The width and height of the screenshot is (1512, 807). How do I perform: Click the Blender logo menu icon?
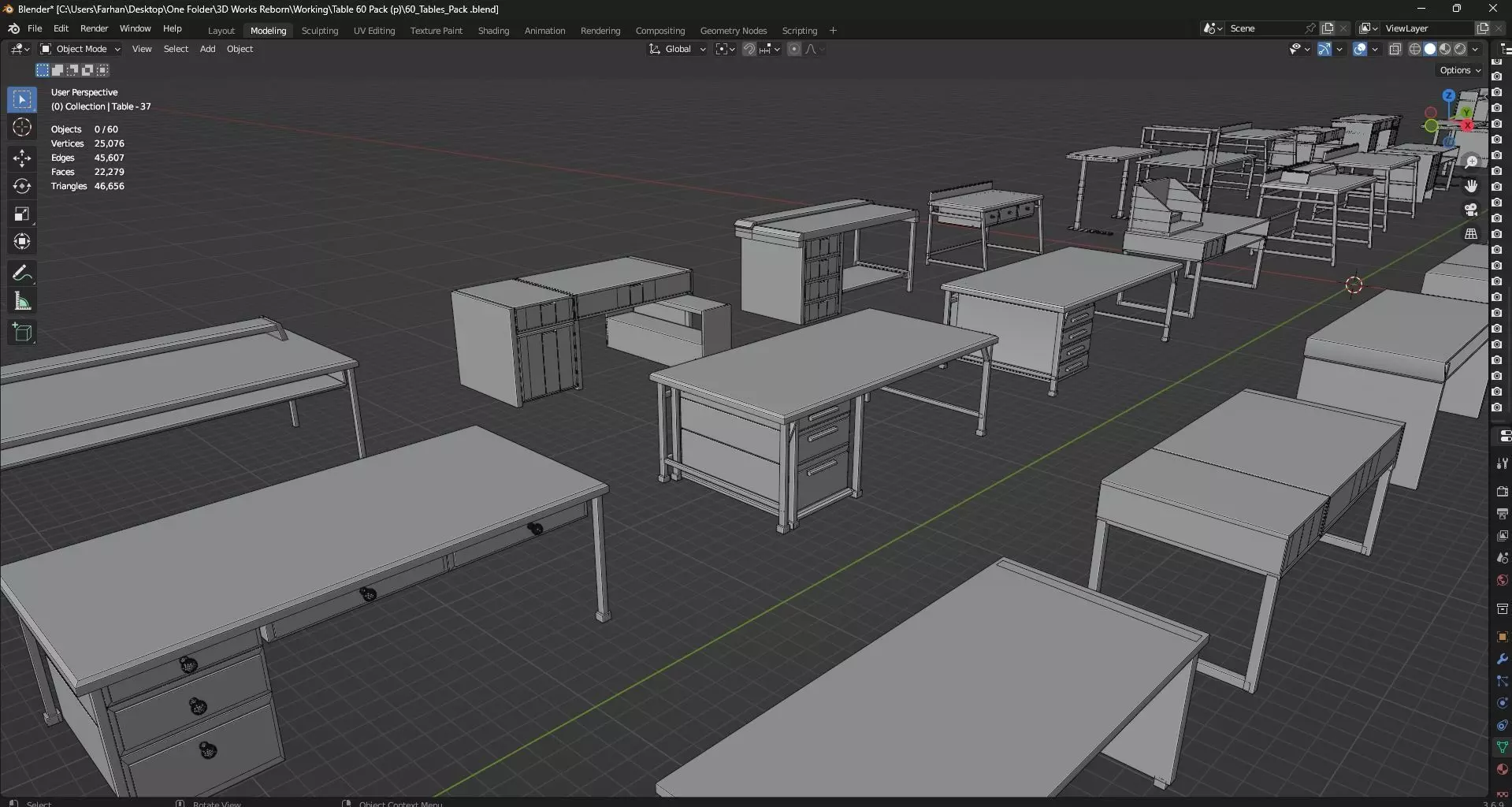point(13,28)
